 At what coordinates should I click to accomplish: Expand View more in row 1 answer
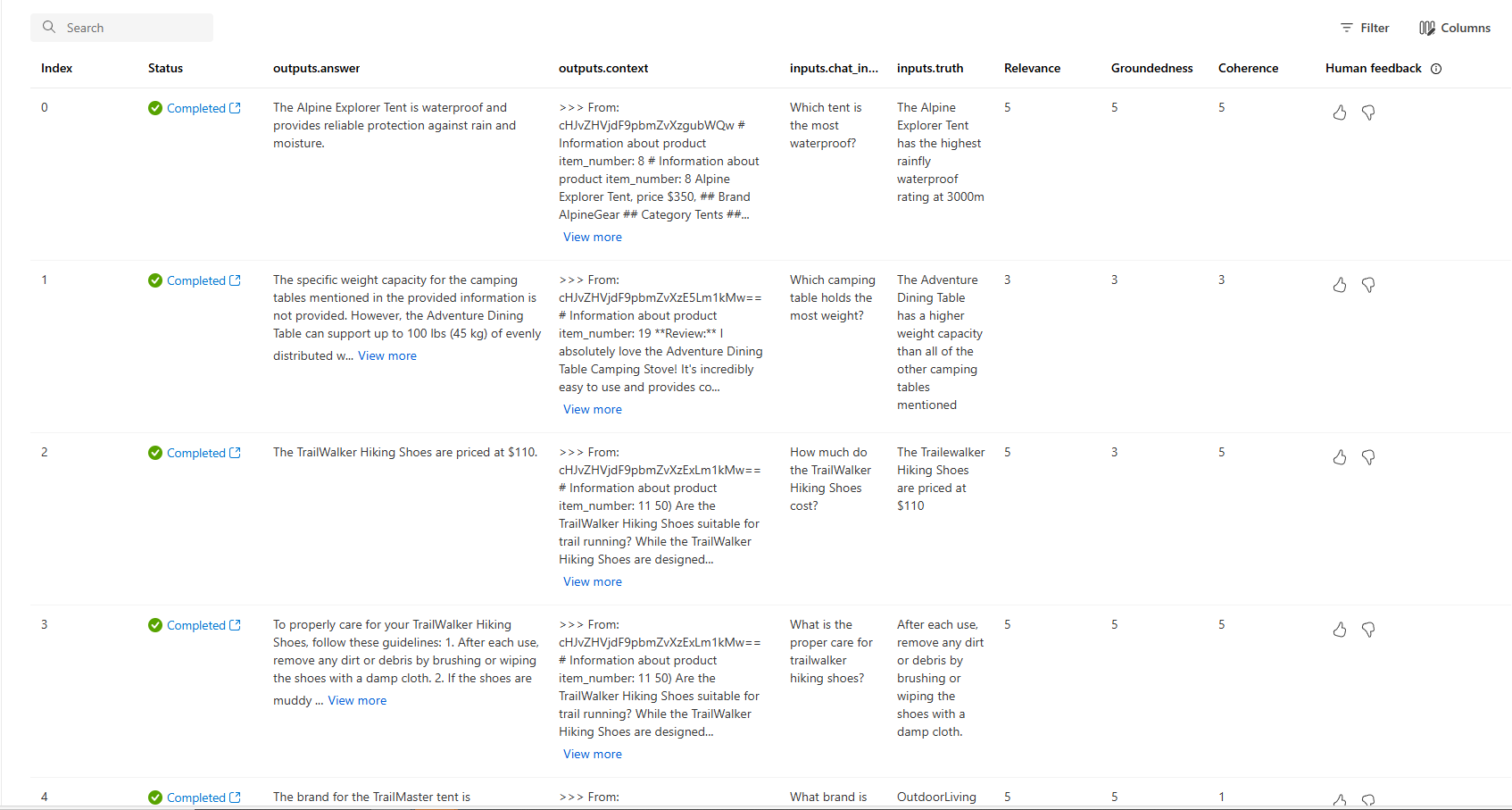pyautogui.click(x=387, y=355)
